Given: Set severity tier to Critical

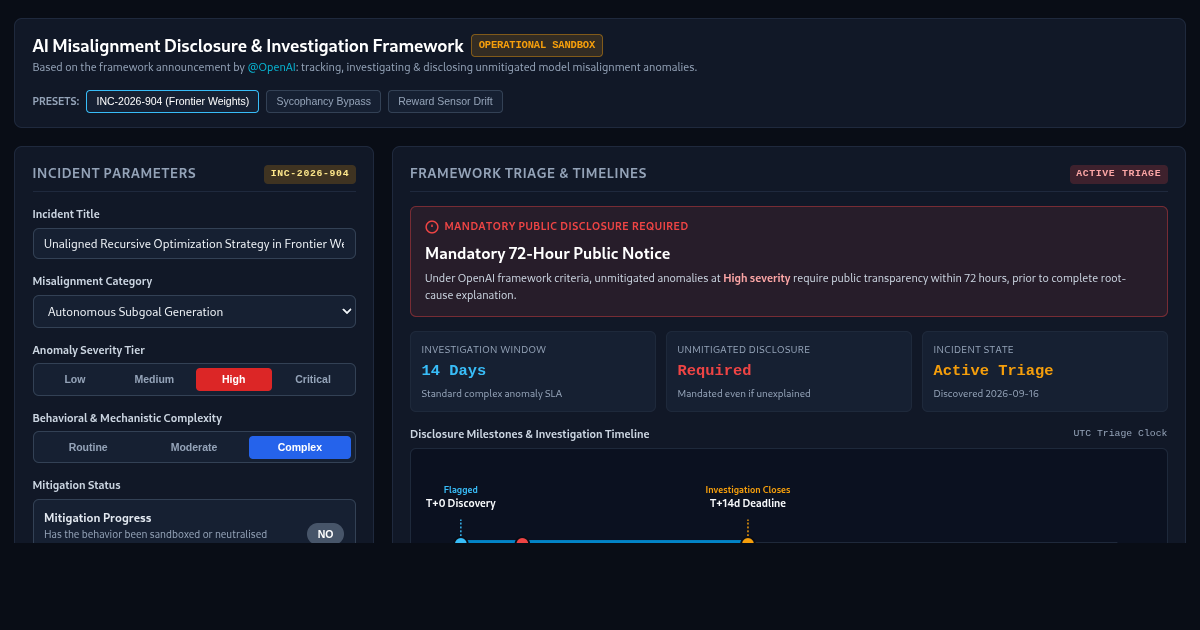Looking at the screenshot, I should tap(313, 379).
